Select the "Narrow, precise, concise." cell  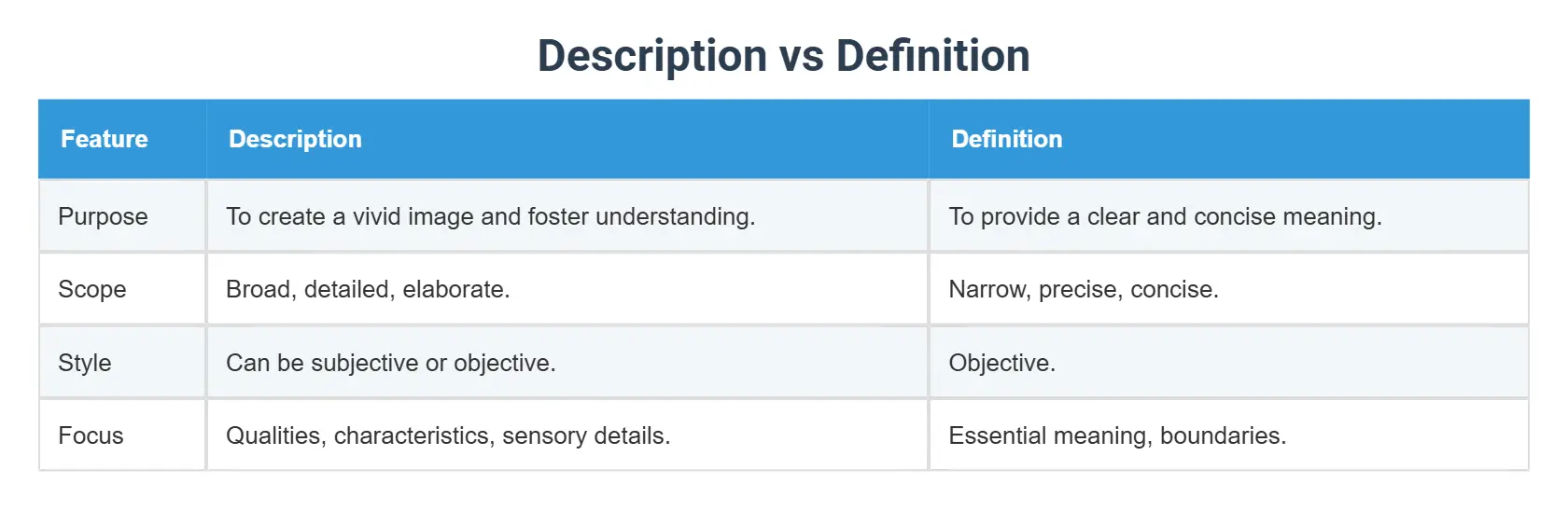click(x=1084, y=289)
